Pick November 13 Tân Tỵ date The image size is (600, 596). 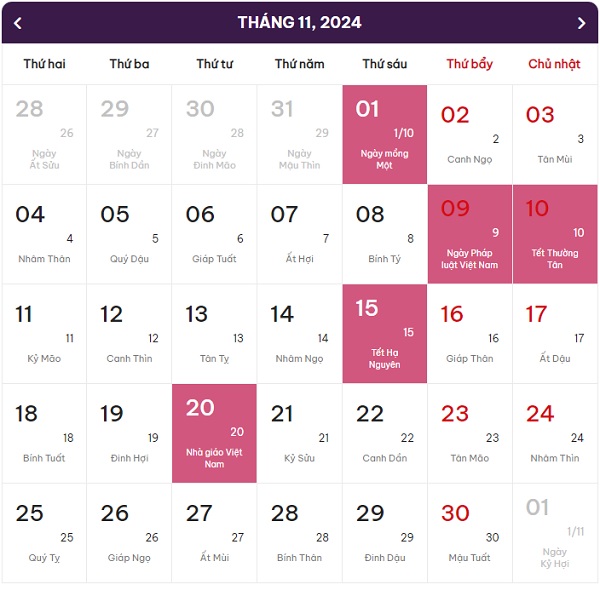(x=214, y=333)
